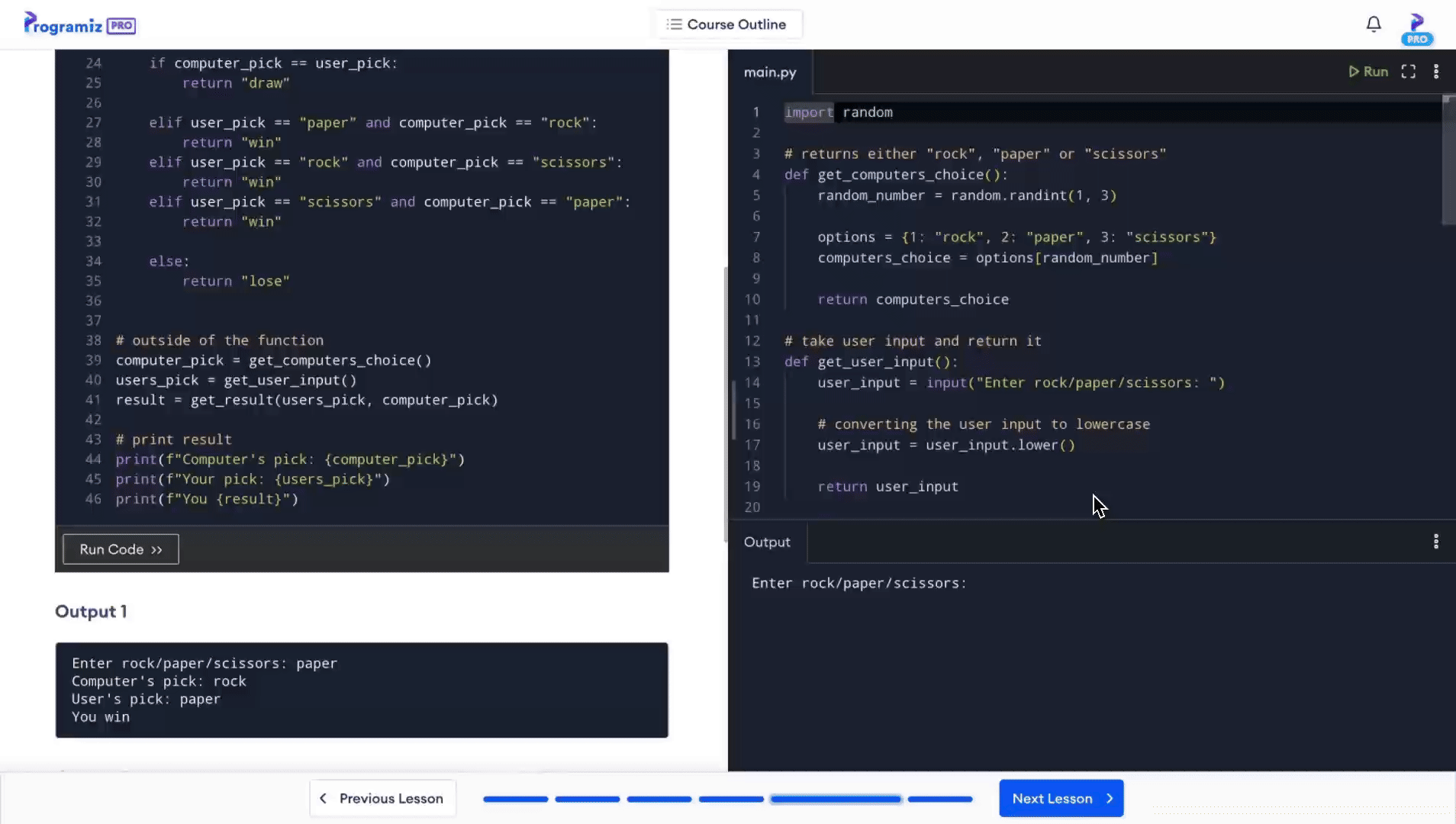Jump to the third lesson progress segment

[x=659, y=799]
